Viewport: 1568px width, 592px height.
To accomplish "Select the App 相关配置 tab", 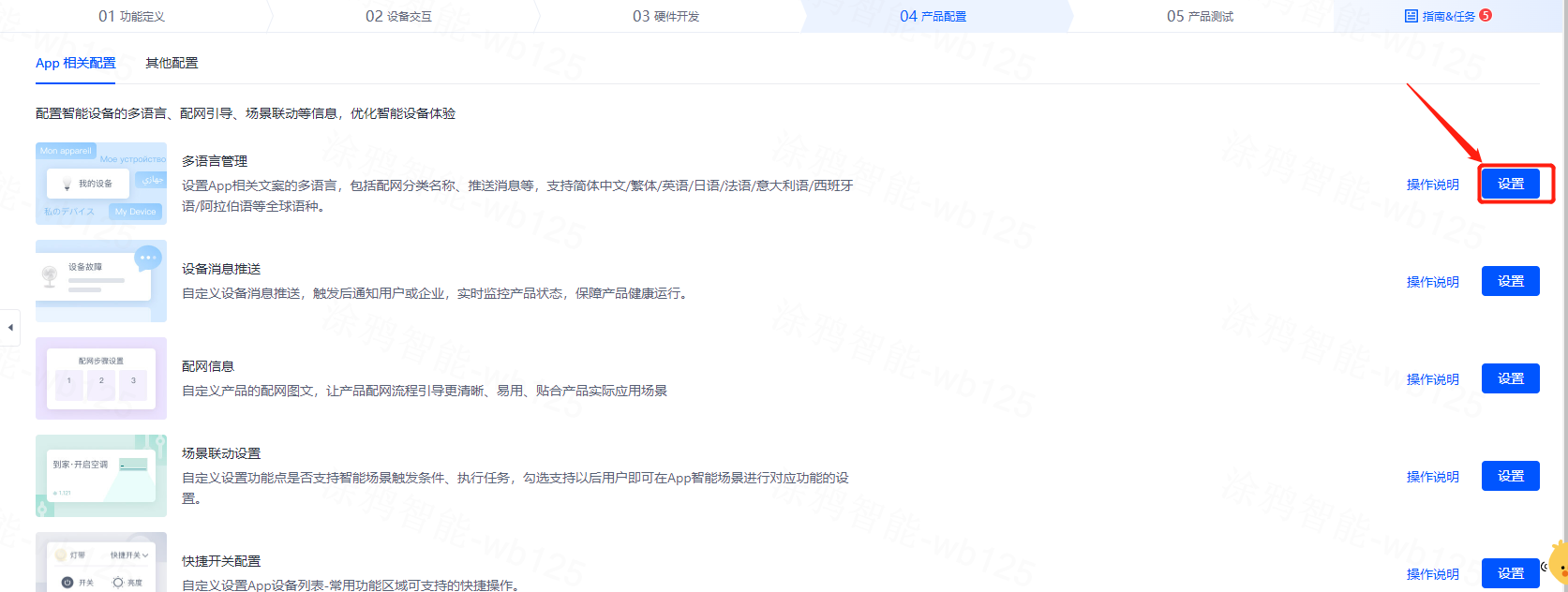I will (x=76, y=63).
